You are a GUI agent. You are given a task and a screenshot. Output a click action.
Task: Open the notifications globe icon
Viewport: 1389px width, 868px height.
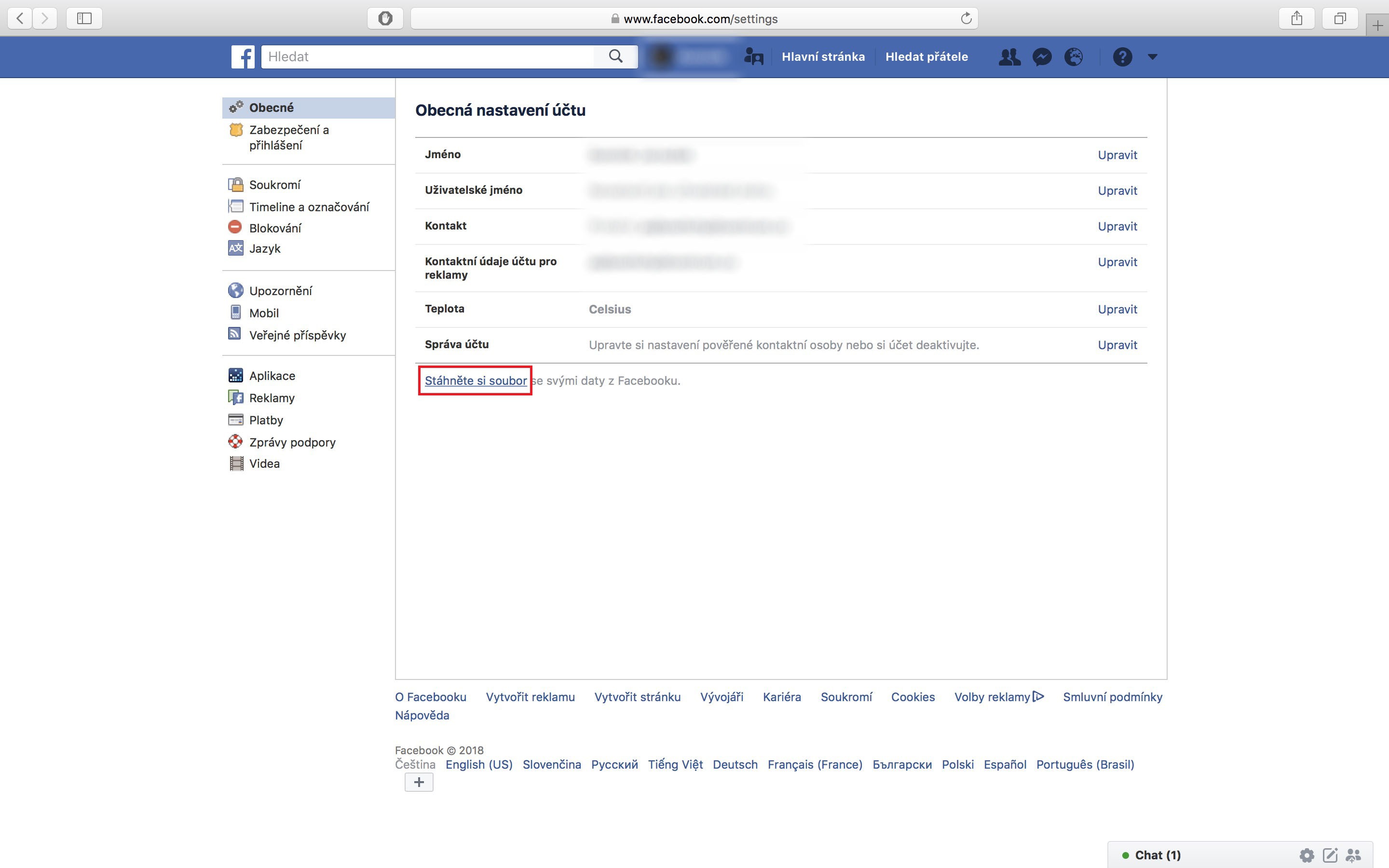click(1073, 57)
